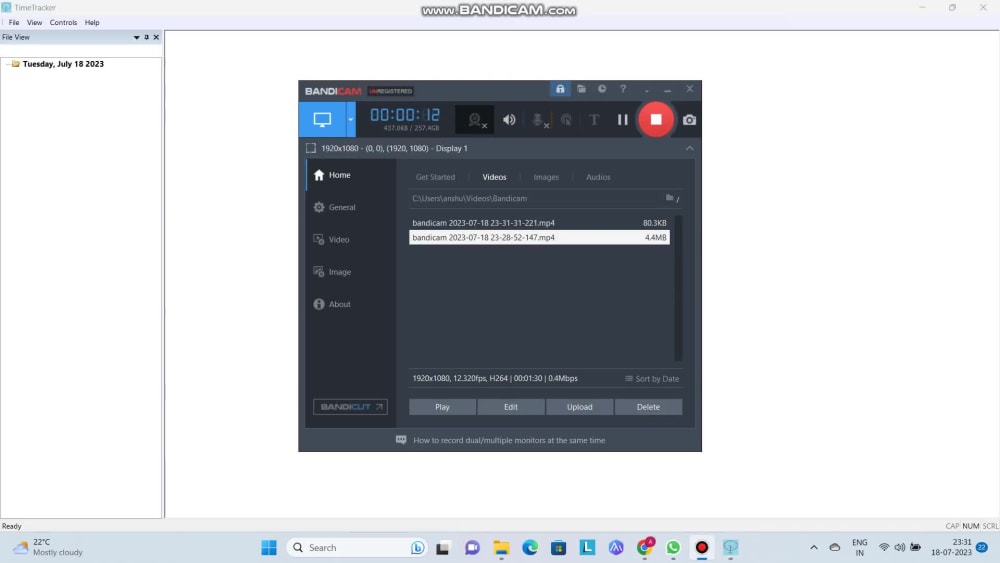Image resolution: width=1000 pixels, height=563 pixels.
Task: Select bandicam 2023-07-18 23-31-31-221.mp4
Action: pyautogui.click(x=540, y=223)
